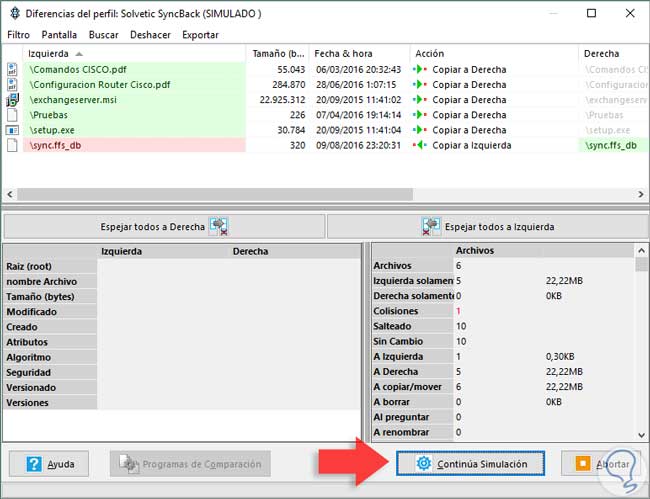
Task: Open the Pantalla menu
Action: tap(59, 35)
